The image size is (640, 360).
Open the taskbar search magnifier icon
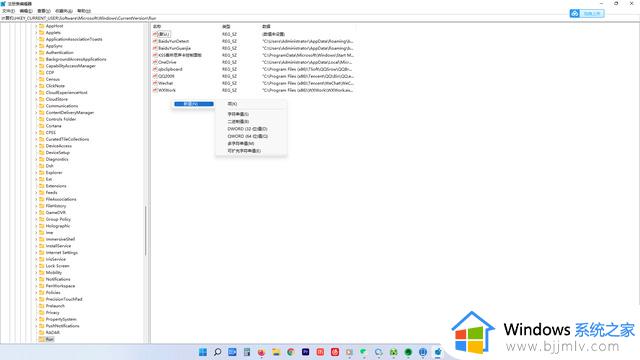pyautogui.click(x=218, y=352)
